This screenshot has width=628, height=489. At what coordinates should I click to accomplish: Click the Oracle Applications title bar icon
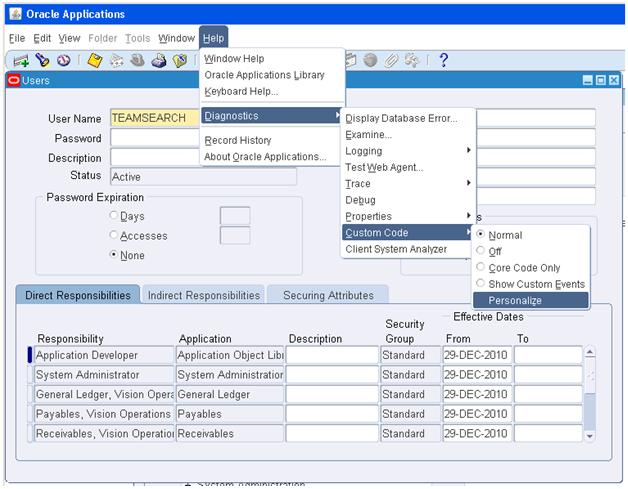[x=16, y=14]
